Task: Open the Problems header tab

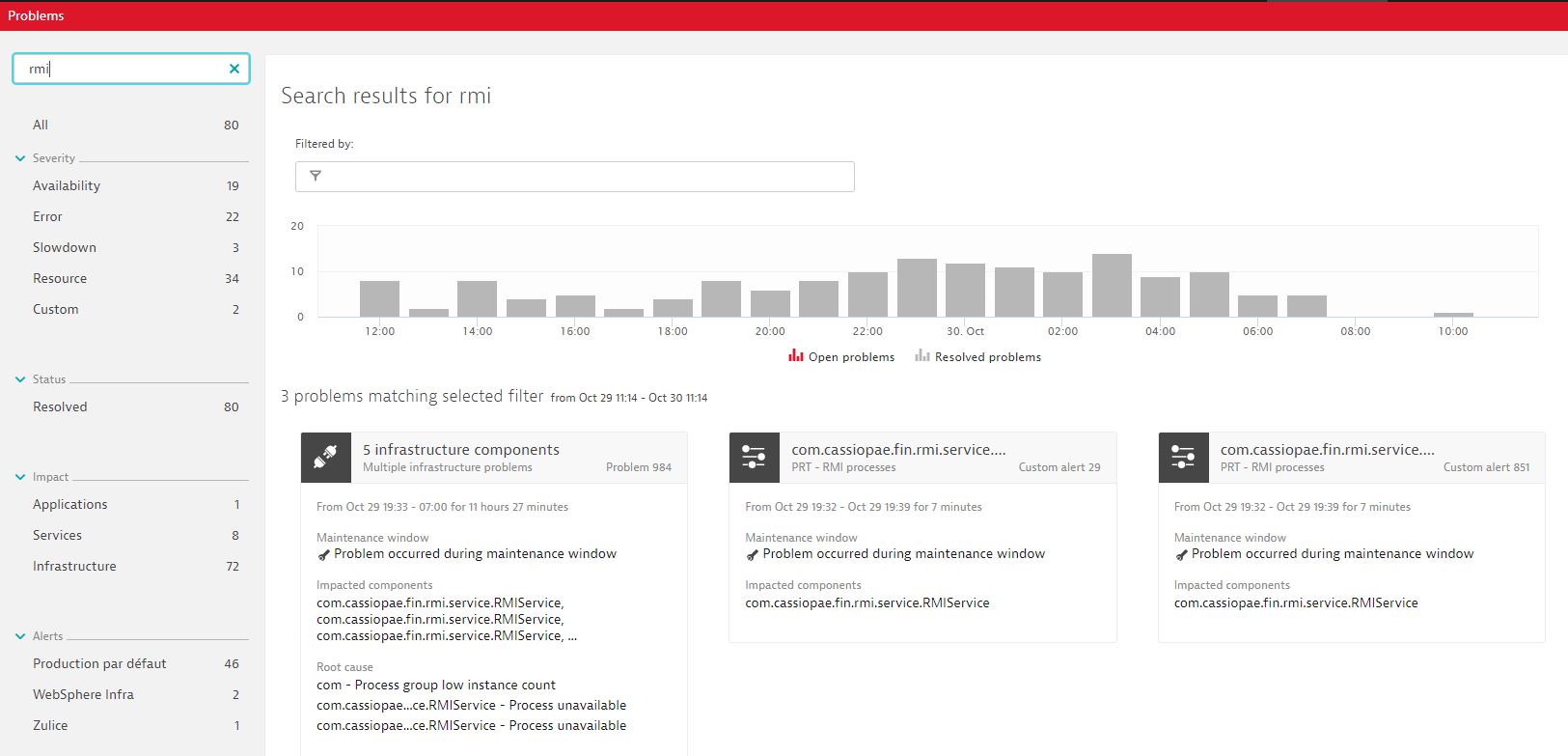Action: point(36,15)
